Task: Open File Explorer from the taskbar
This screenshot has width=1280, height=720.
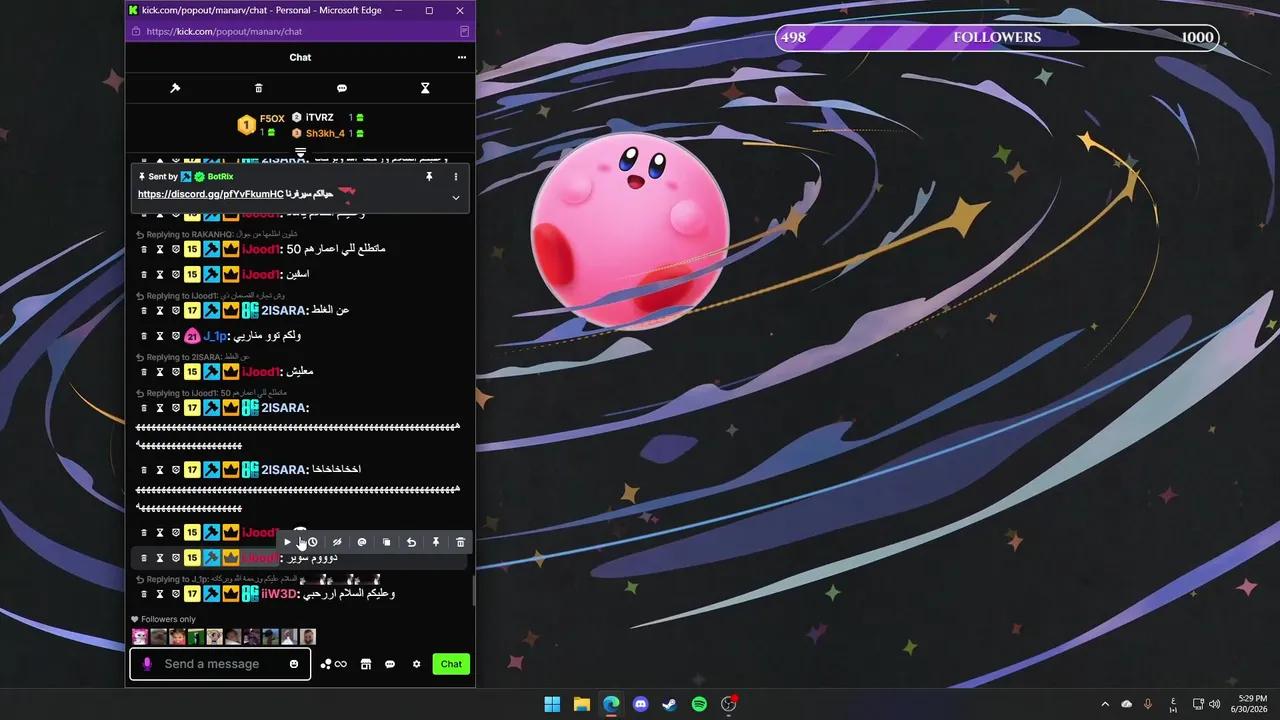Action: pyautogui.click(x=581, y=704)
